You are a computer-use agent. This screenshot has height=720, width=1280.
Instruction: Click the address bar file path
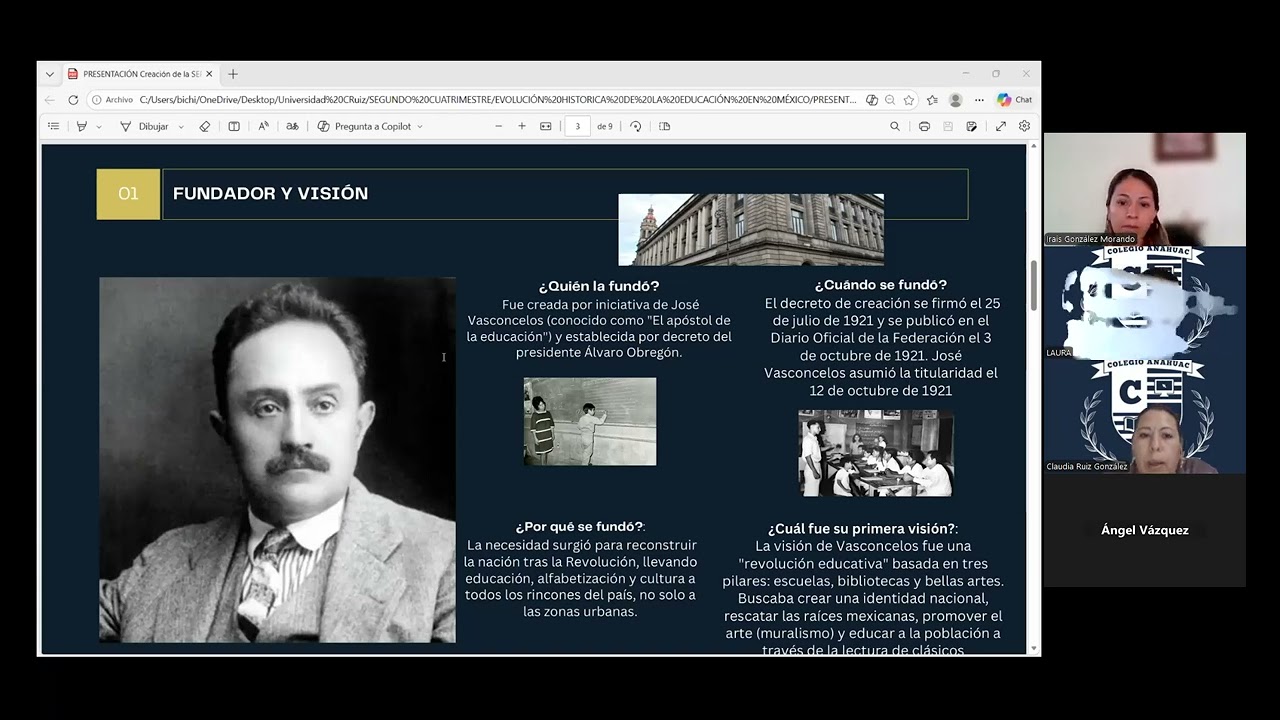click(x=497, y=100)
